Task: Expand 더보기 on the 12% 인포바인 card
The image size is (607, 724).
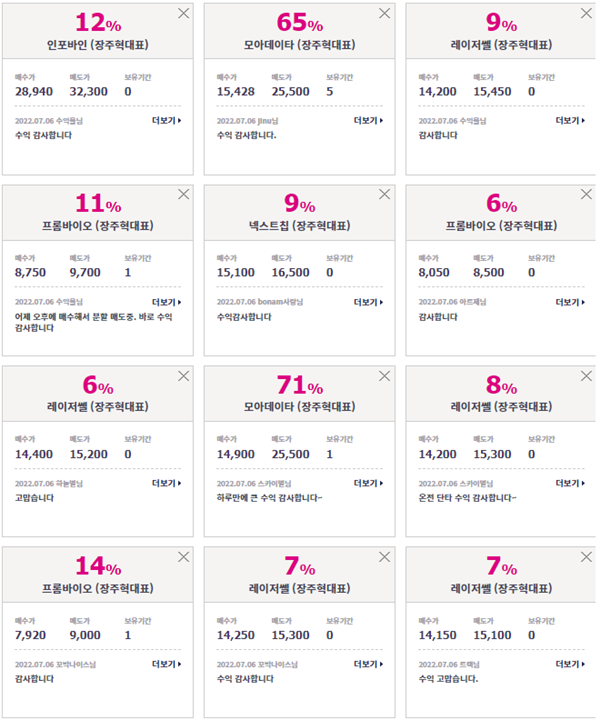Action: click(167, 121)
